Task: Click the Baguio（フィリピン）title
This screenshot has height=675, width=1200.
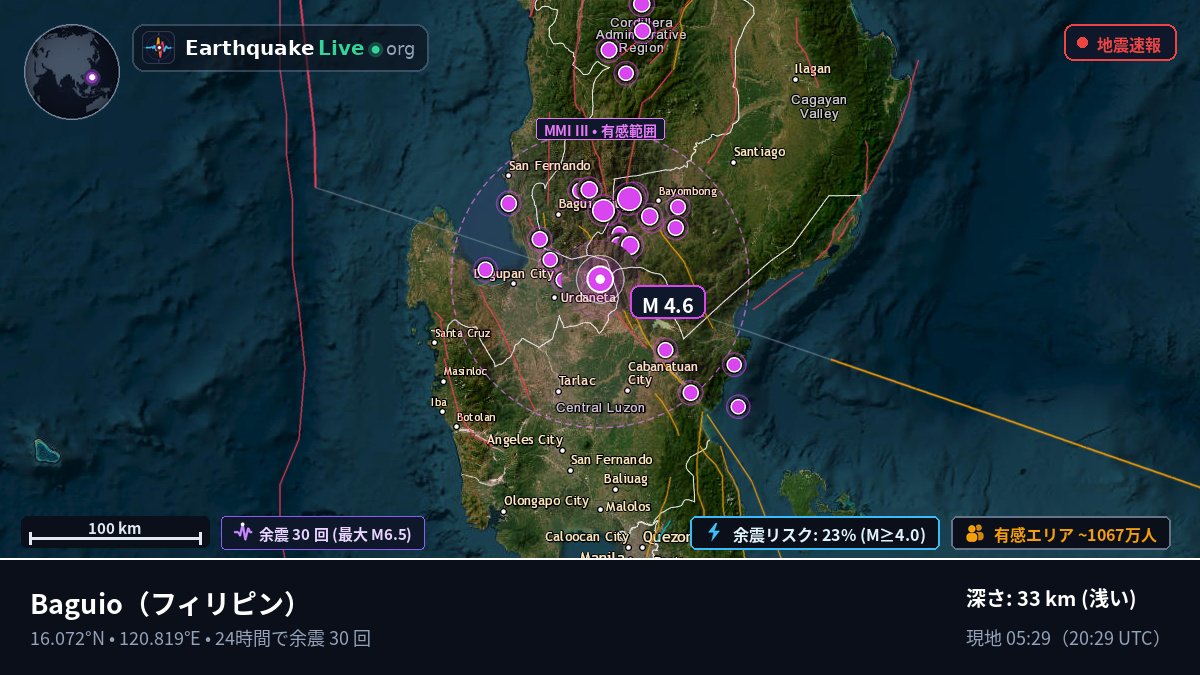Action: coord(164,604)
